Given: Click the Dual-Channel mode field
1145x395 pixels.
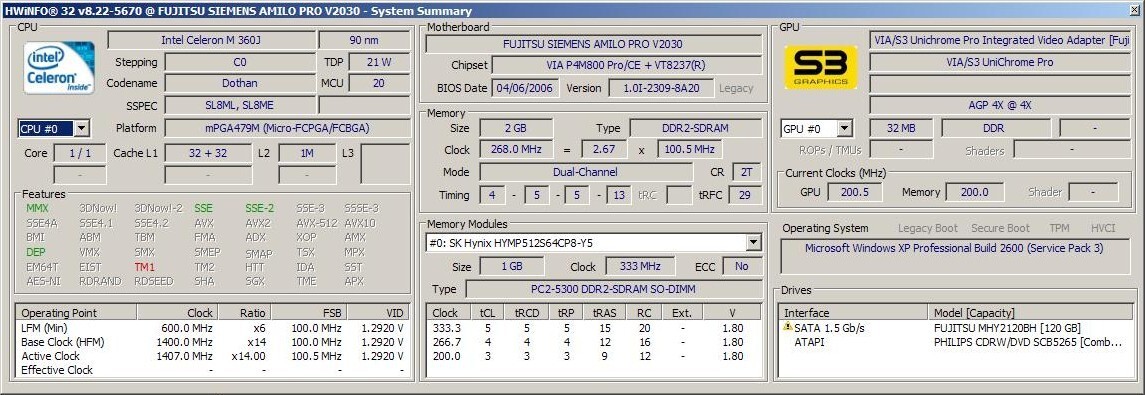Looking at the screenshot, I should coord(585,172).
